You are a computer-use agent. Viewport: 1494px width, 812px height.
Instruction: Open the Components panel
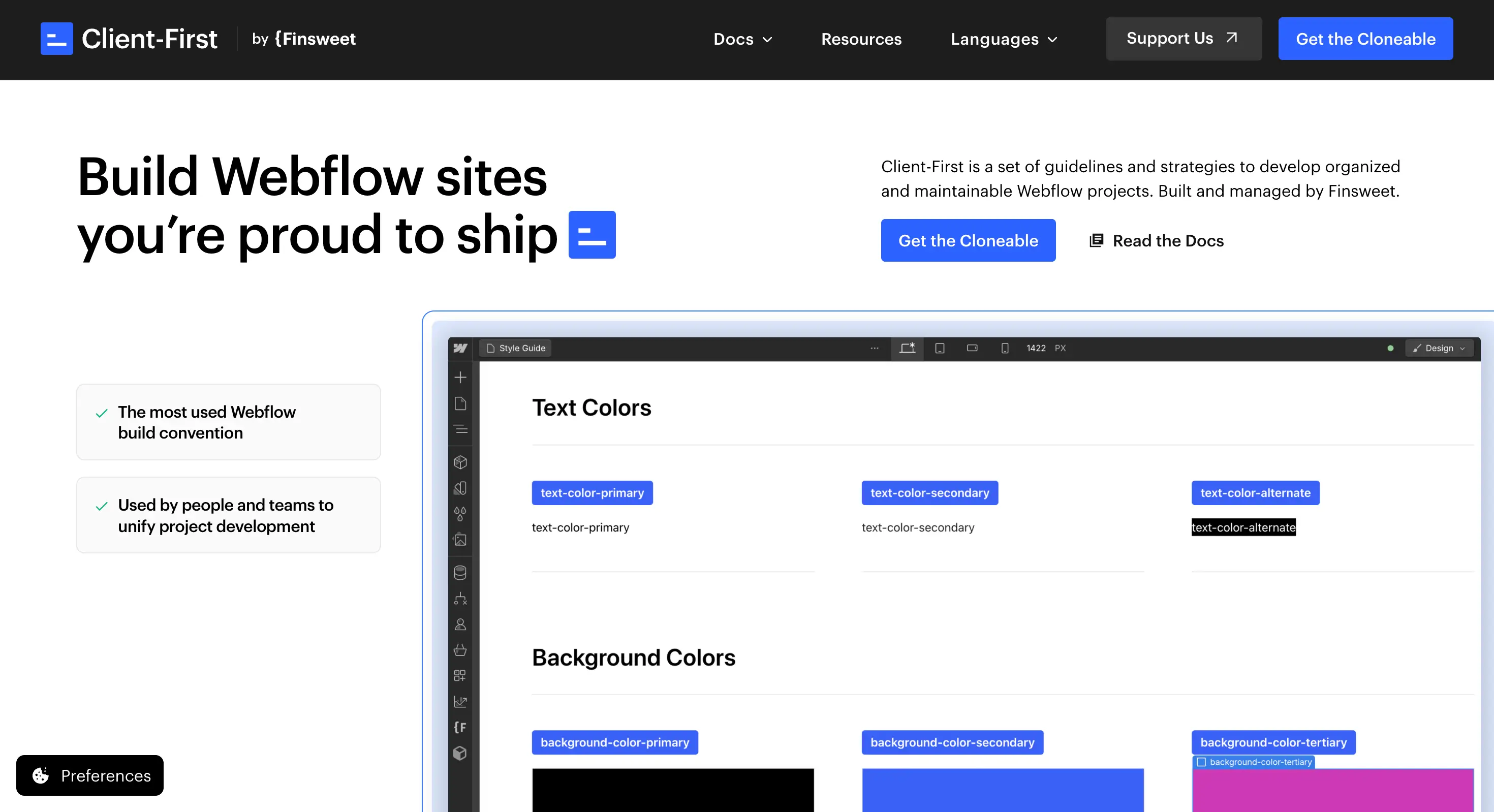pyautogui.click(x=460, y=462)
